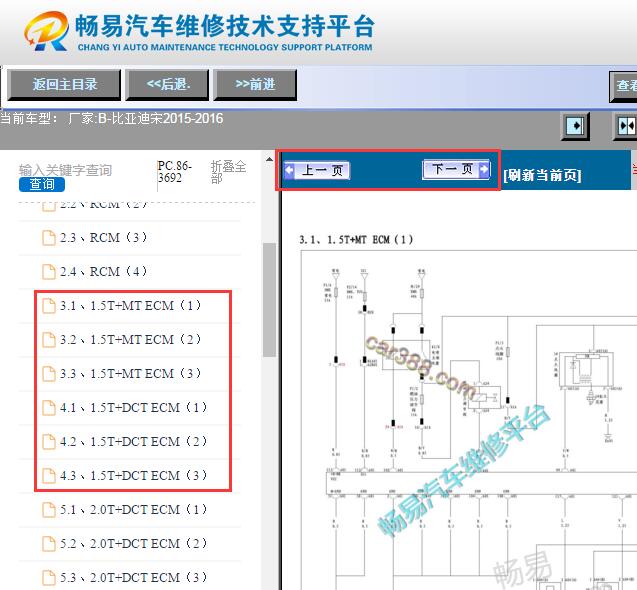Click the blue 查询 search button
This screenshot has width=637, height=590.
click(x=42, y=184)
